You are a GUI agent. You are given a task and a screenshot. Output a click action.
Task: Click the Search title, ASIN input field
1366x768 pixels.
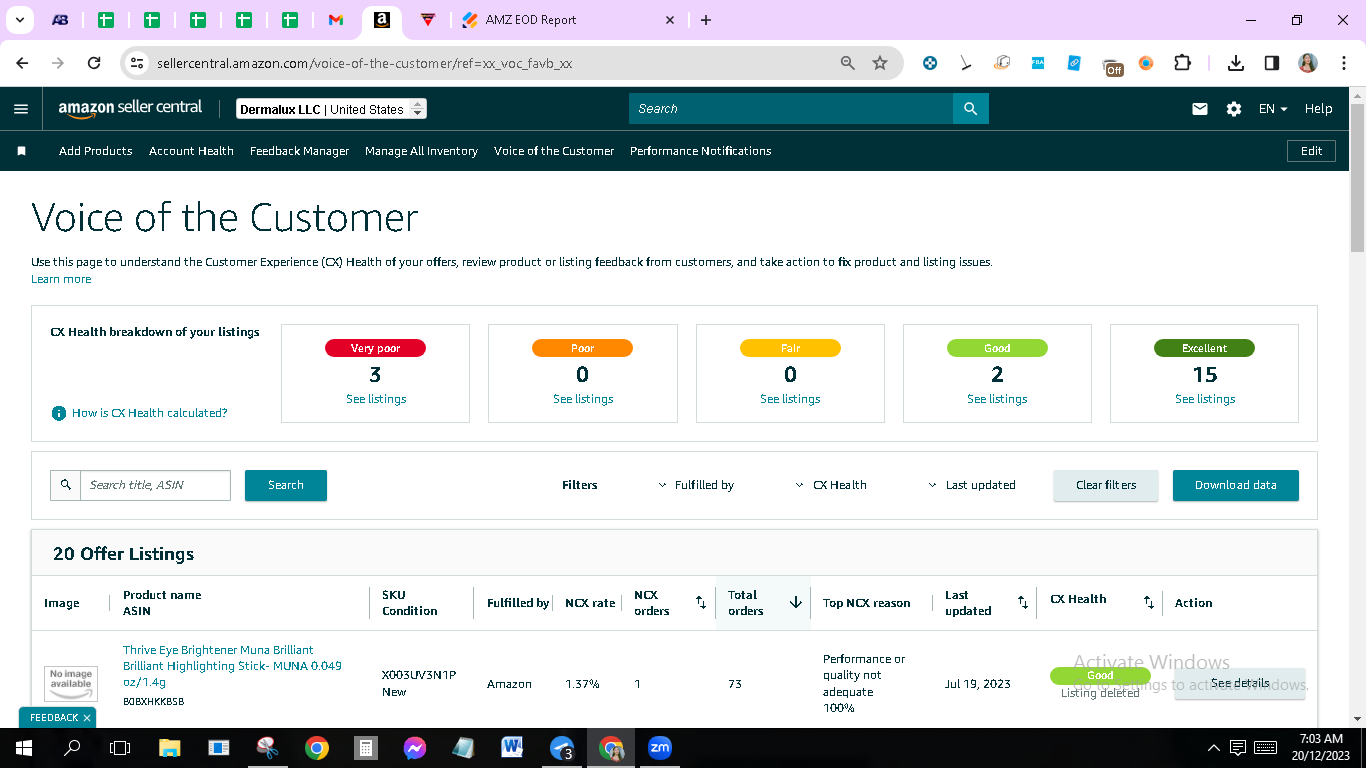pyautogui.click(x=155, y=485)
